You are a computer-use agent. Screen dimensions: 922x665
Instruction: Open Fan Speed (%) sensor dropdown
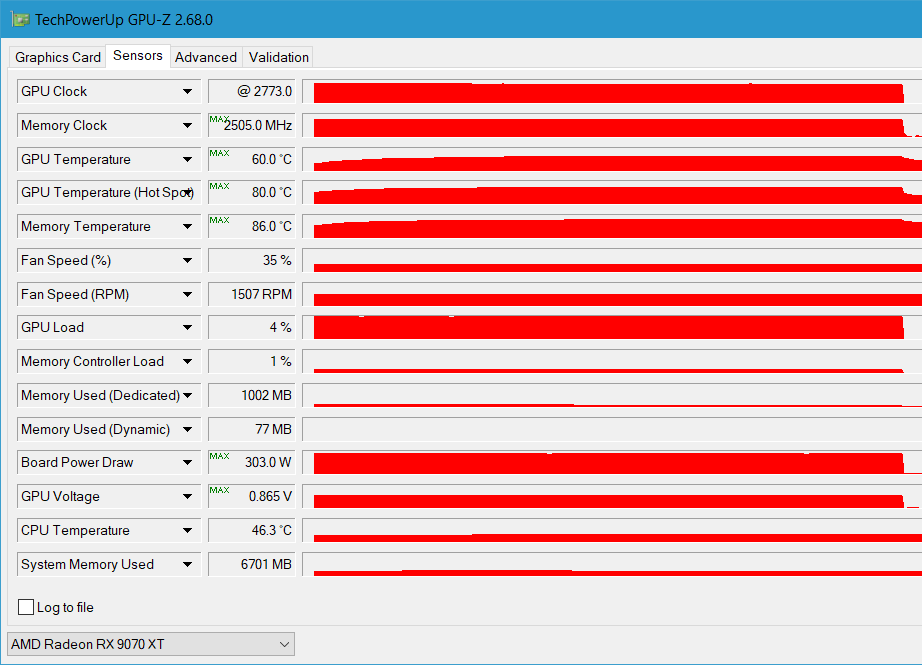[187, 260]
